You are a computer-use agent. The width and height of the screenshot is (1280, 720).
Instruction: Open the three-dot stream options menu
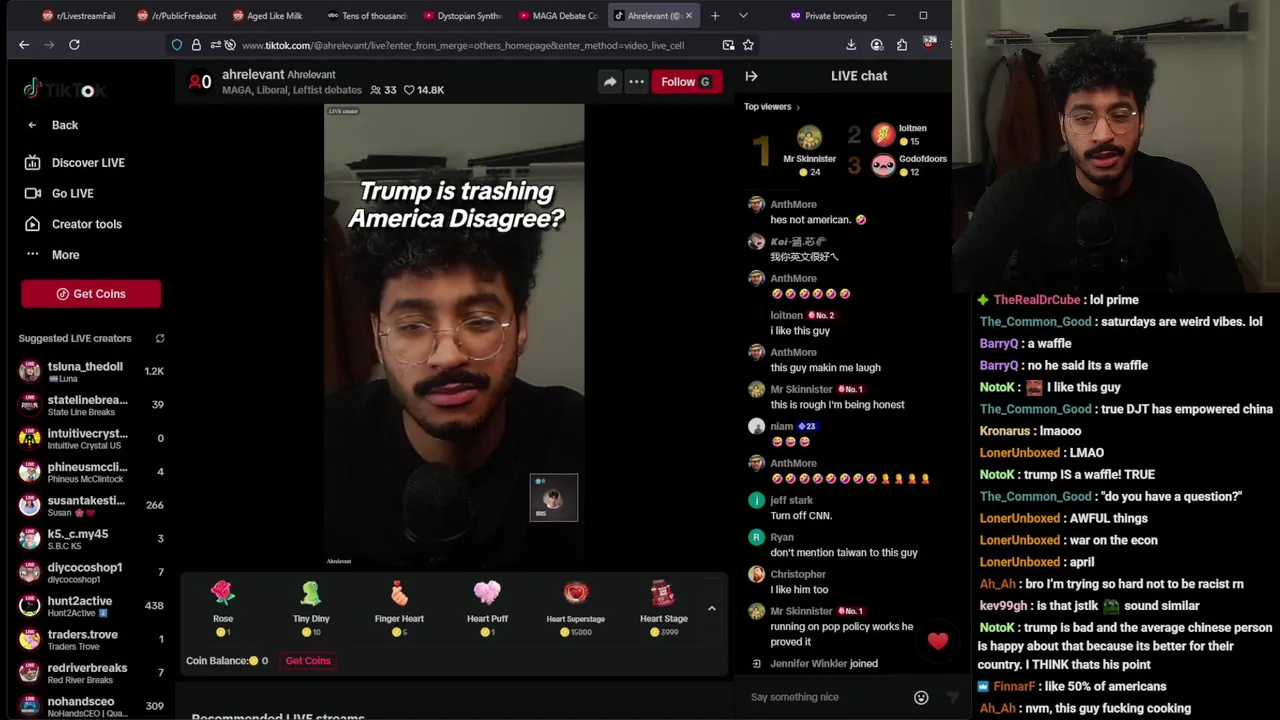tap(636, 82)
